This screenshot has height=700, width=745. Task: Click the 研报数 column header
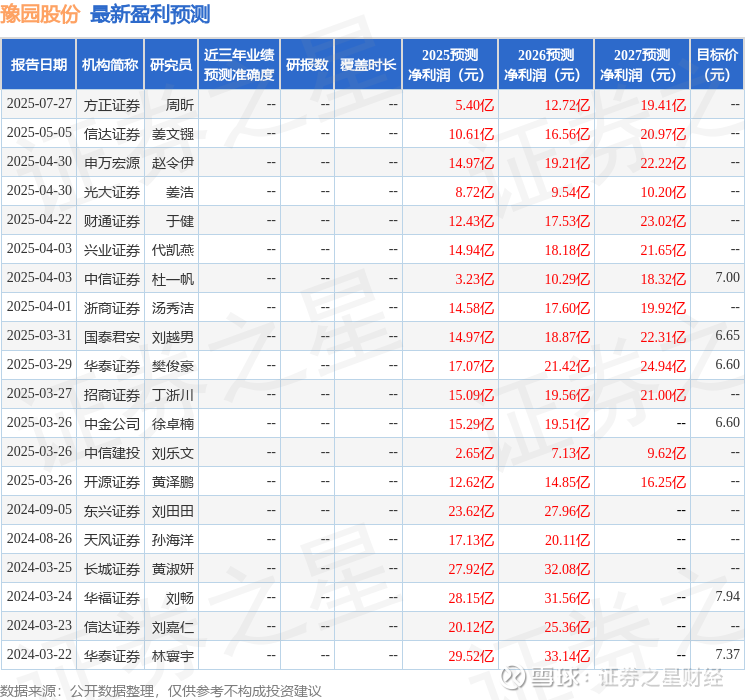coord(307,65)
